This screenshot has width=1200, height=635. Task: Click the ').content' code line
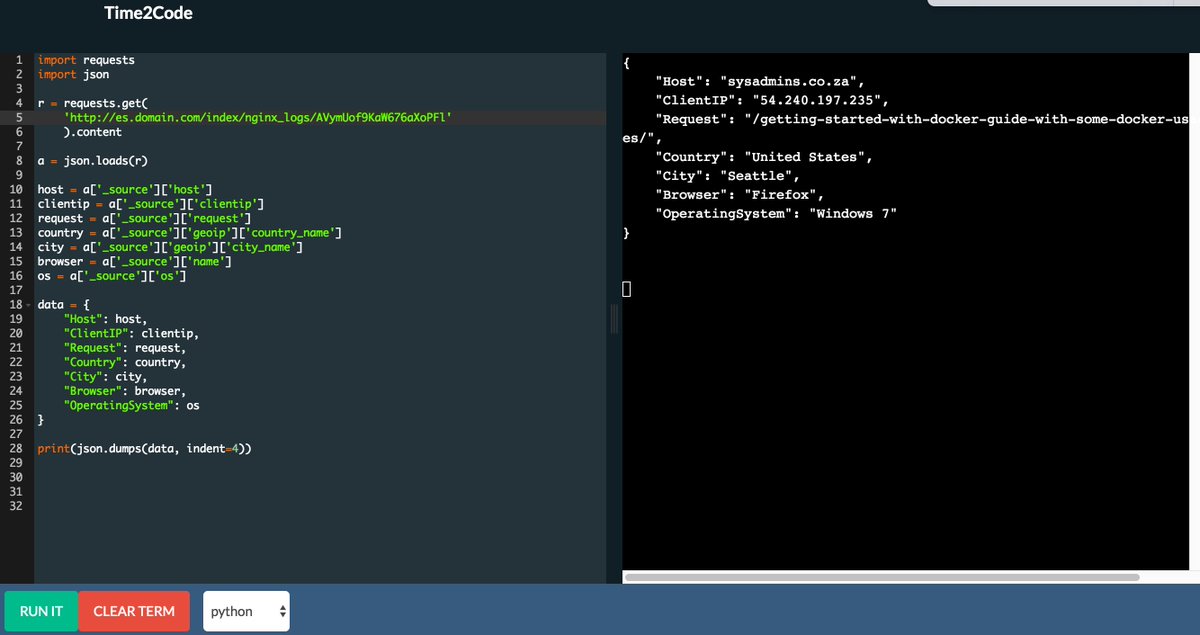[93, 132]
